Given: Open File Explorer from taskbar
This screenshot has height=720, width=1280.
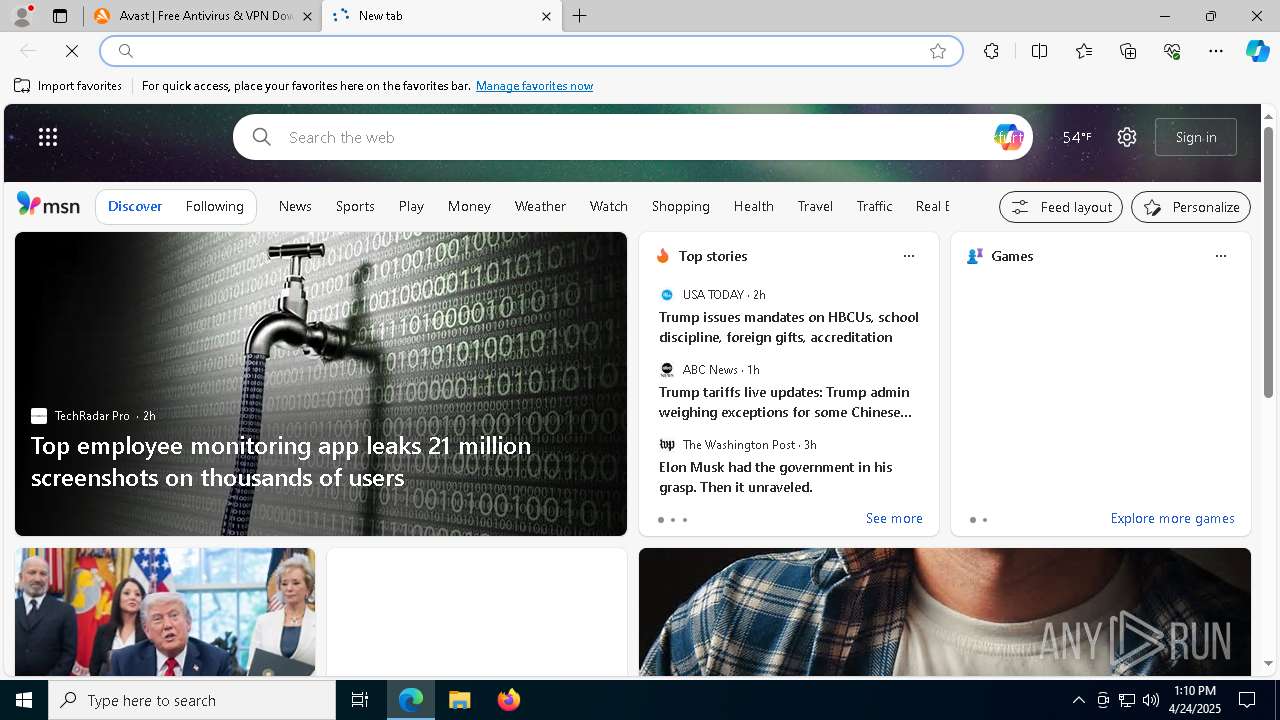Looking at the screenshot, I should click(460, 700).
